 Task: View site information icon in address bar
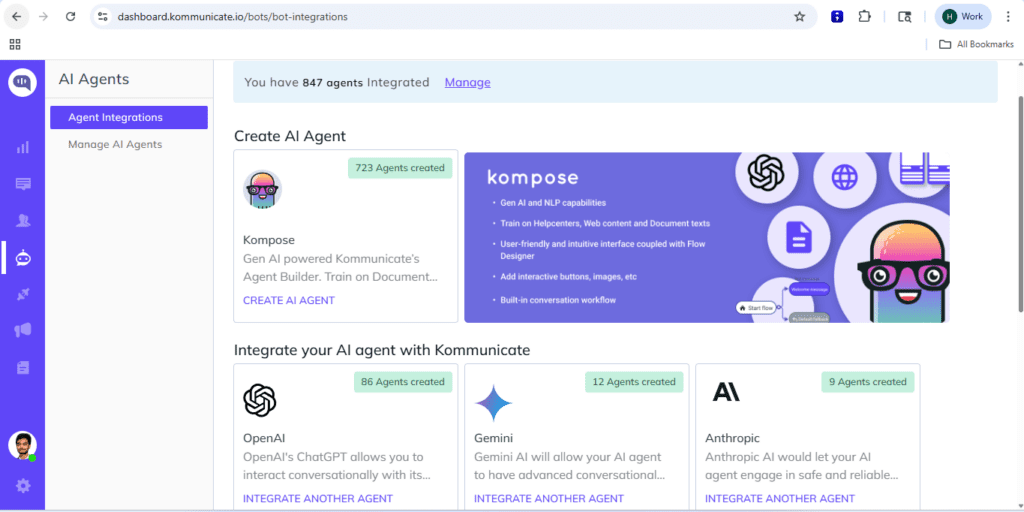103,17
